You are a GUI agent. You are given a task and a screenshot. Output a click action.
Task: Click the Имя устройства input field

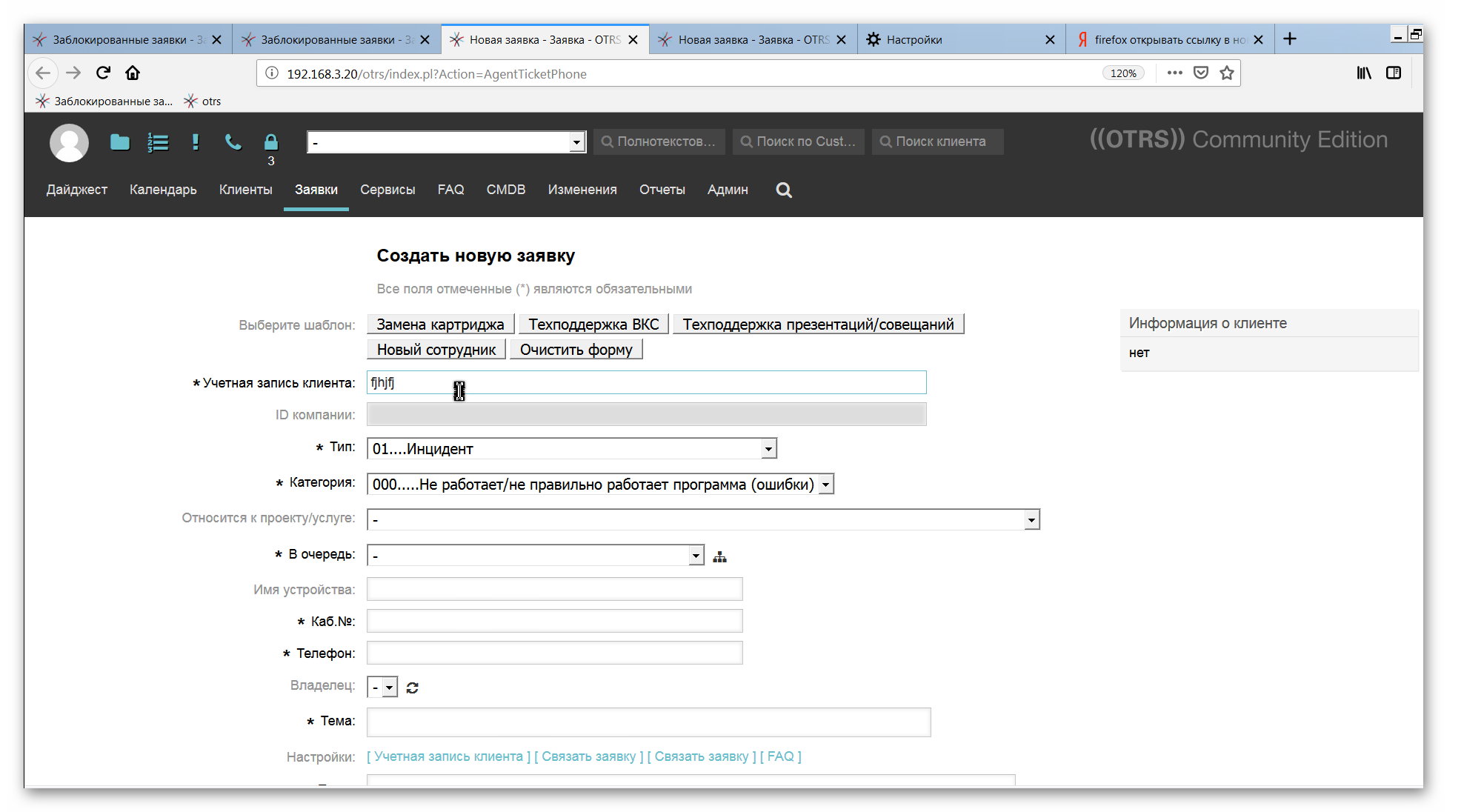coord(555,590)
